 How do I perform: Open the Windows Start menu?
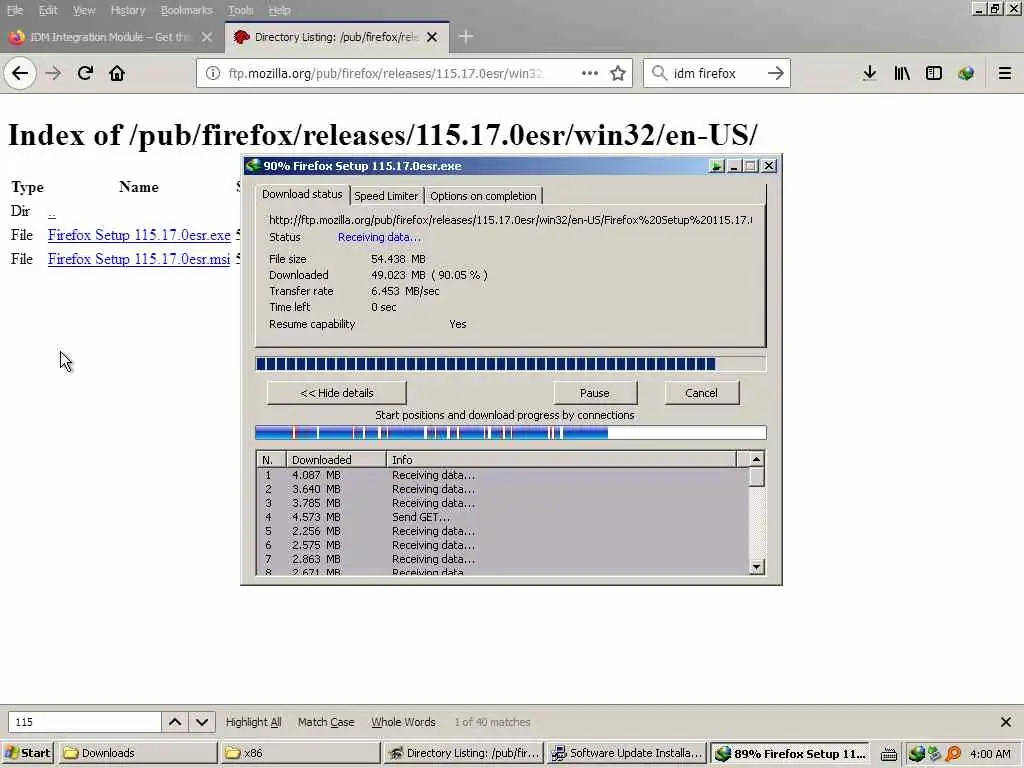pyautogui.click(x=27, y=754)
